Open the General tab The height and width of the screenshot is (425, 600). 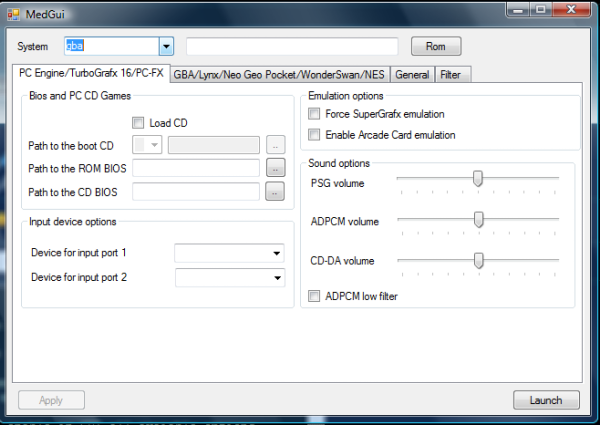(x=412, y=74)
